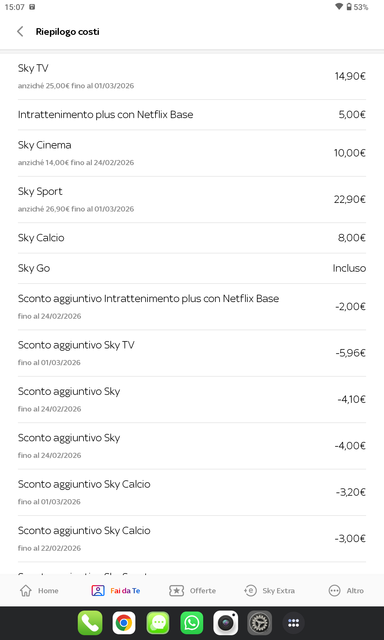Open the Home tab
Viewport: 384px width, 640px height.
coord(39,591)
